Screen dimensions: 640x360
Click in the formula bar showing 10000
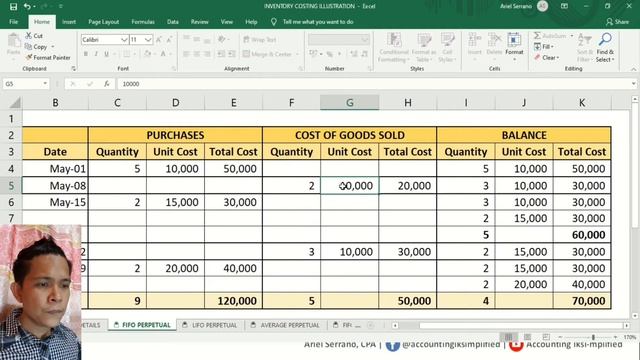coord(373,84)
